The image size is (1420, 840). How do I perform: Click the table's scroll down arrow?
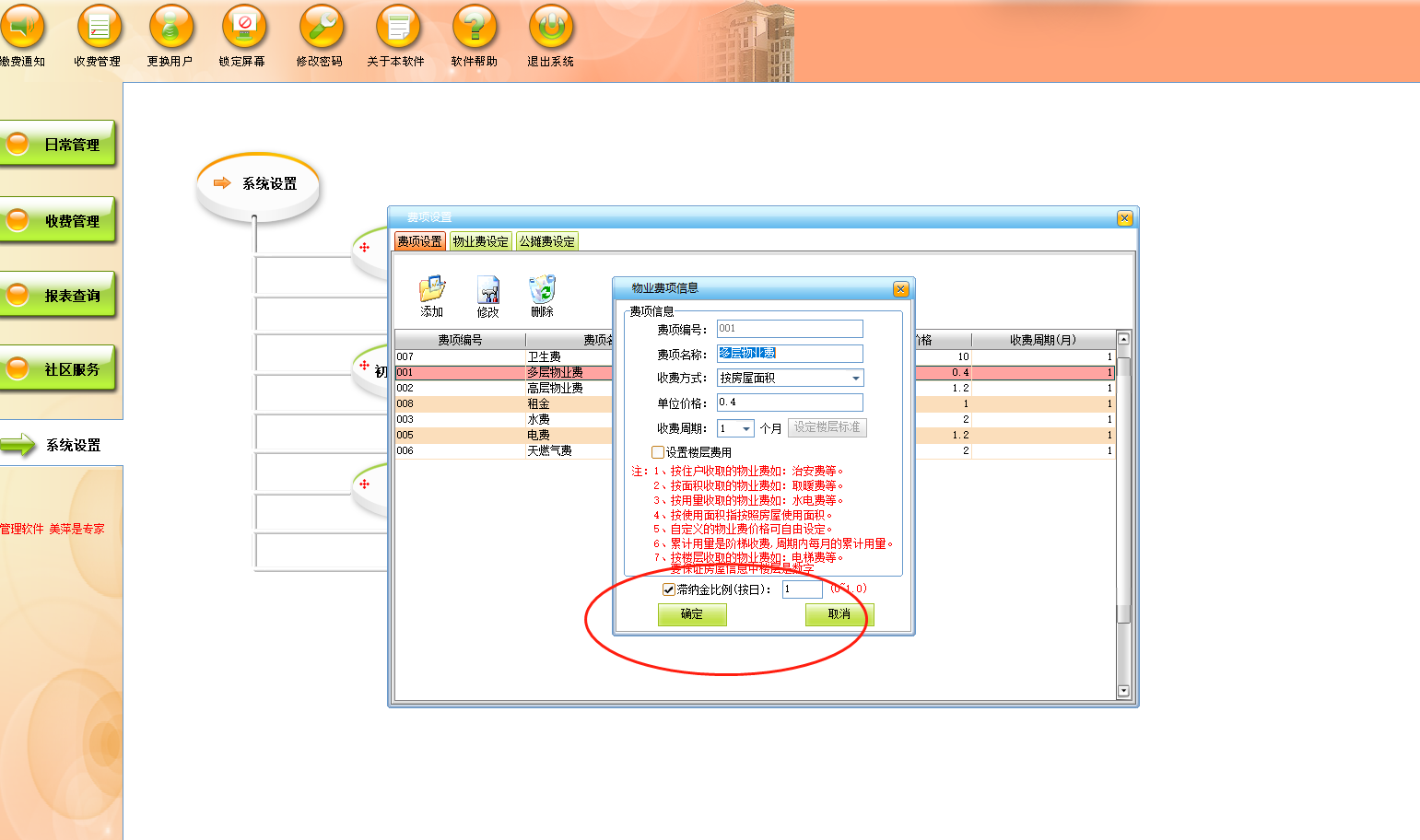1123,691
